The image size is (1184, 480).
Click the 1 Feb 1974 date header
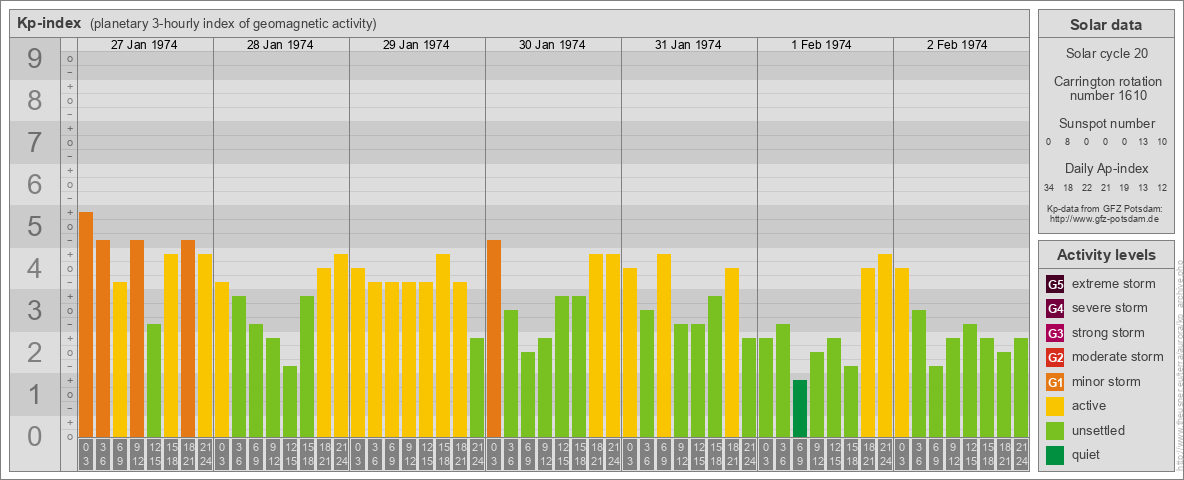tap(822, 45)
